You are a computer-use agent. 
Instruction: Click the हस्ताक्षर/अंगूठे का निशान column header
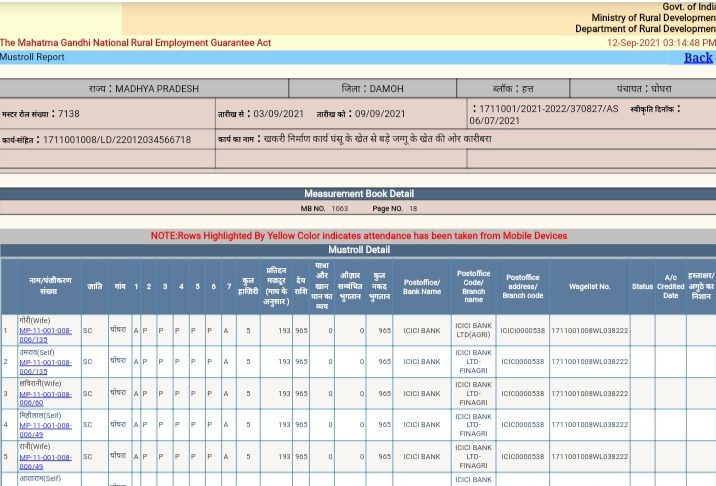(701, 286)
